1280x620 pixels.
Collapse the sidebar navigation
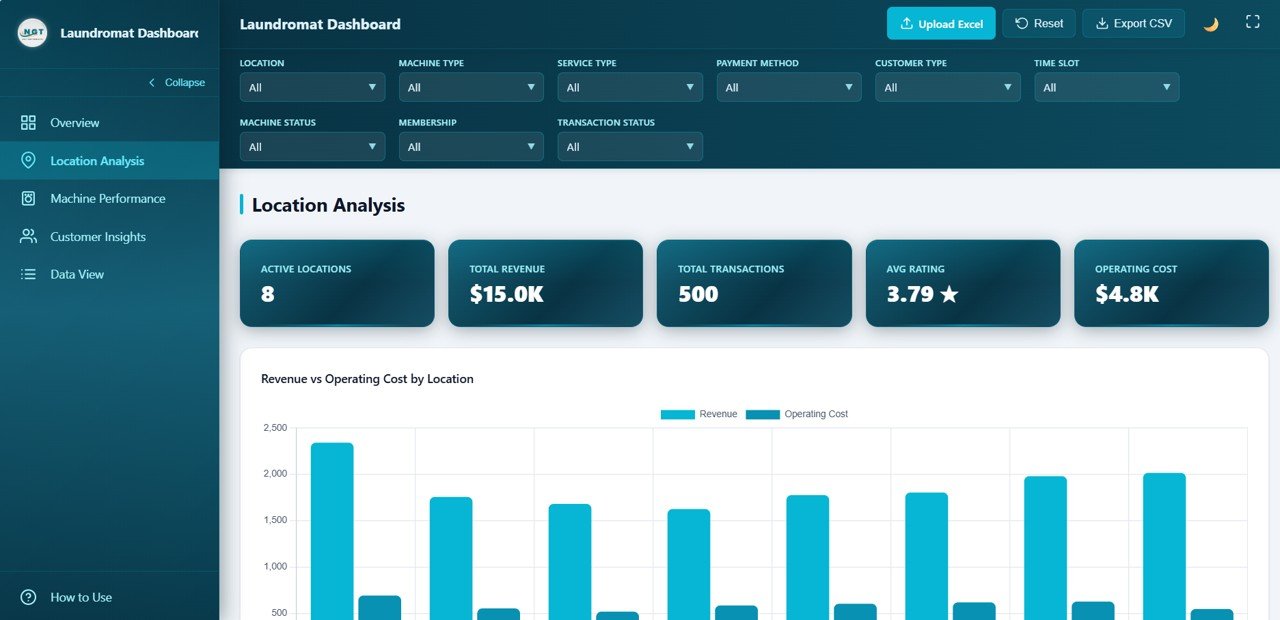[177, 82]
